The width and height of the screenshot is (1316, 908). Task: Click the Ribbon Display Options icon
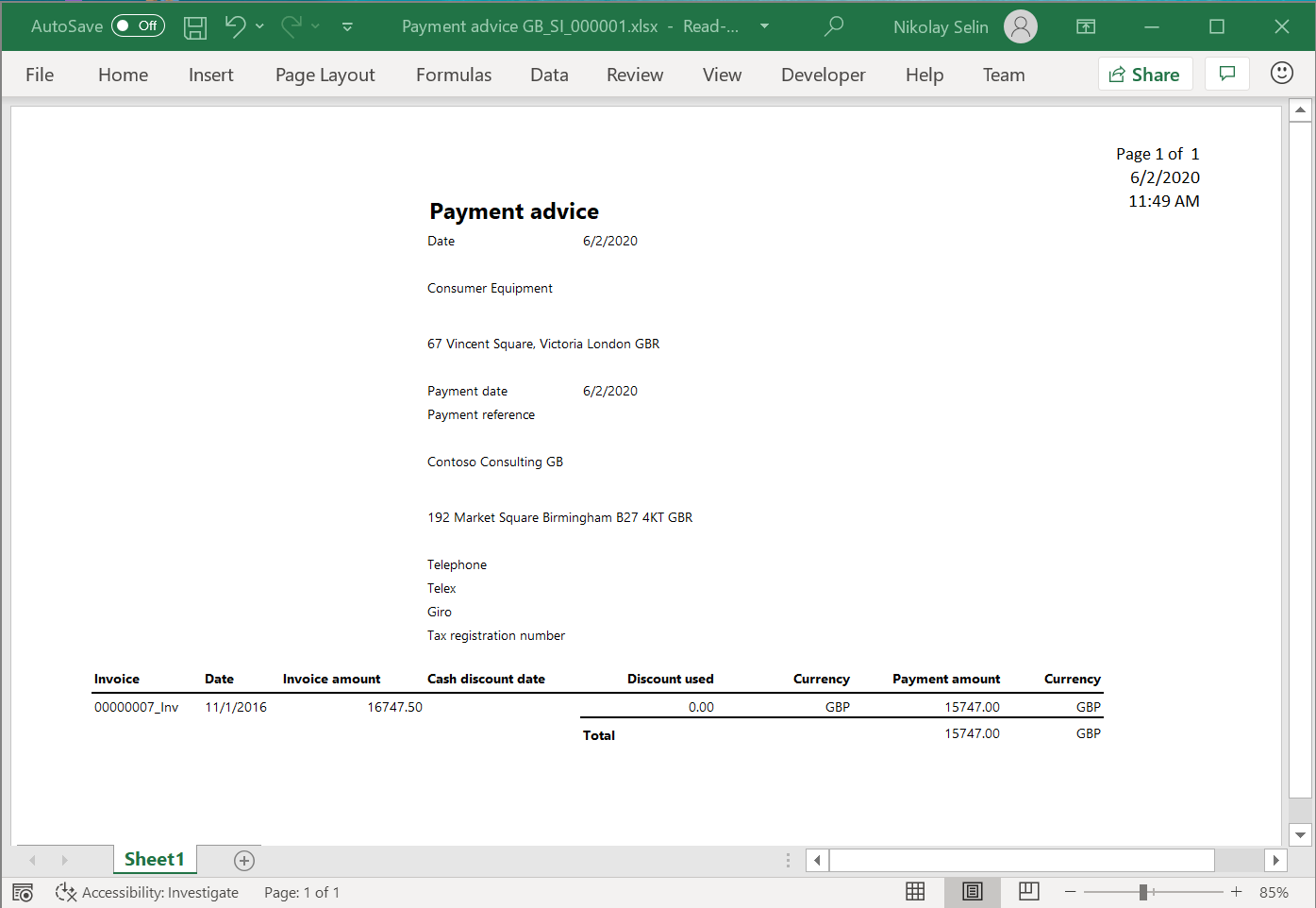1085,26
